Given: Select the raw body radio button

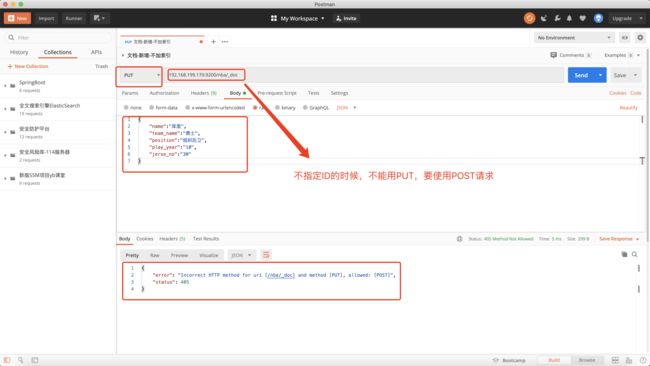Looking at the screenshot, I should [x=255, y=107].
